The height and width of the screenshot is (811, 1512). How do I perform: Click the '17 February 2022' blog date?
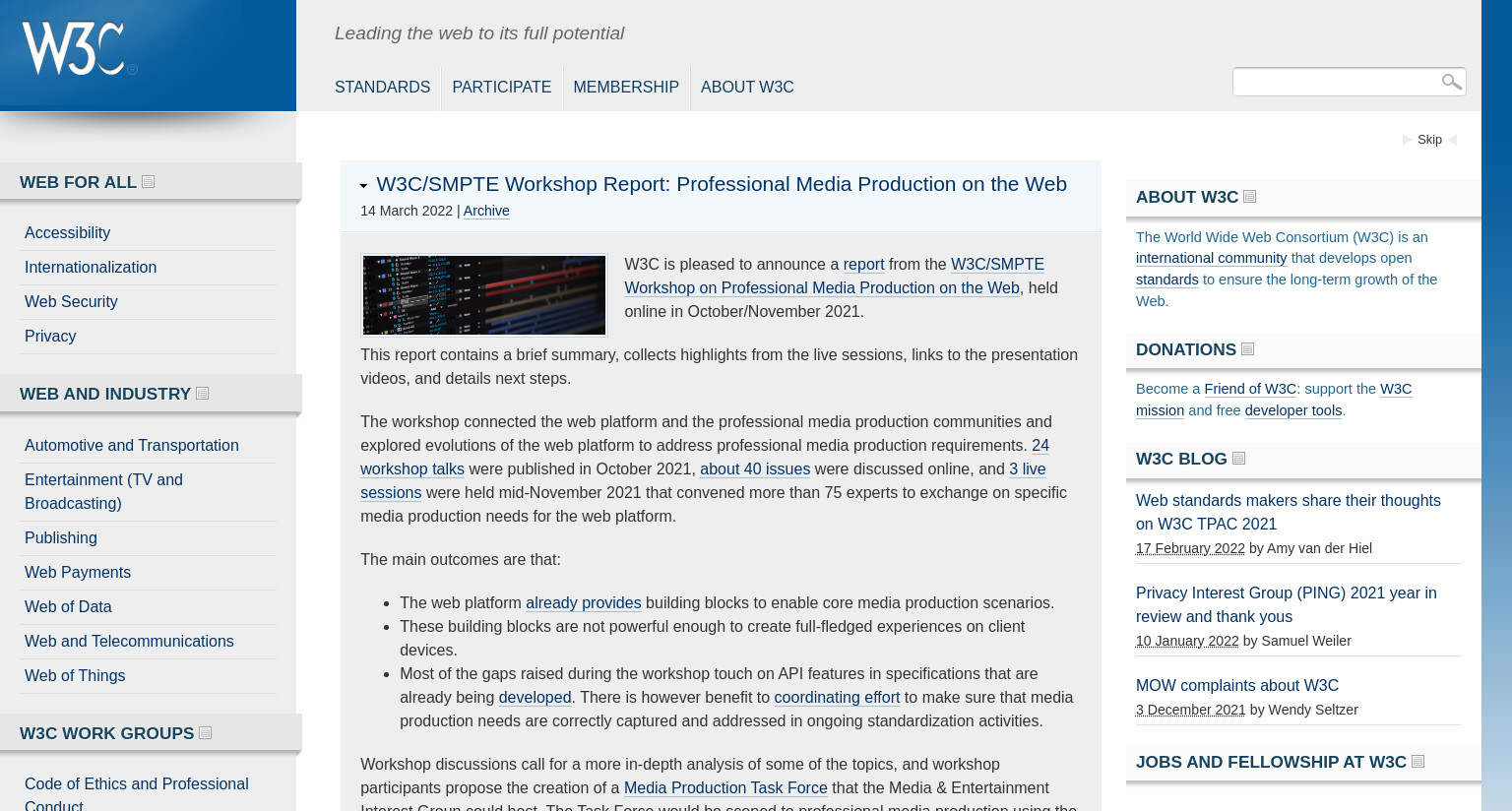click(1190, 548)
